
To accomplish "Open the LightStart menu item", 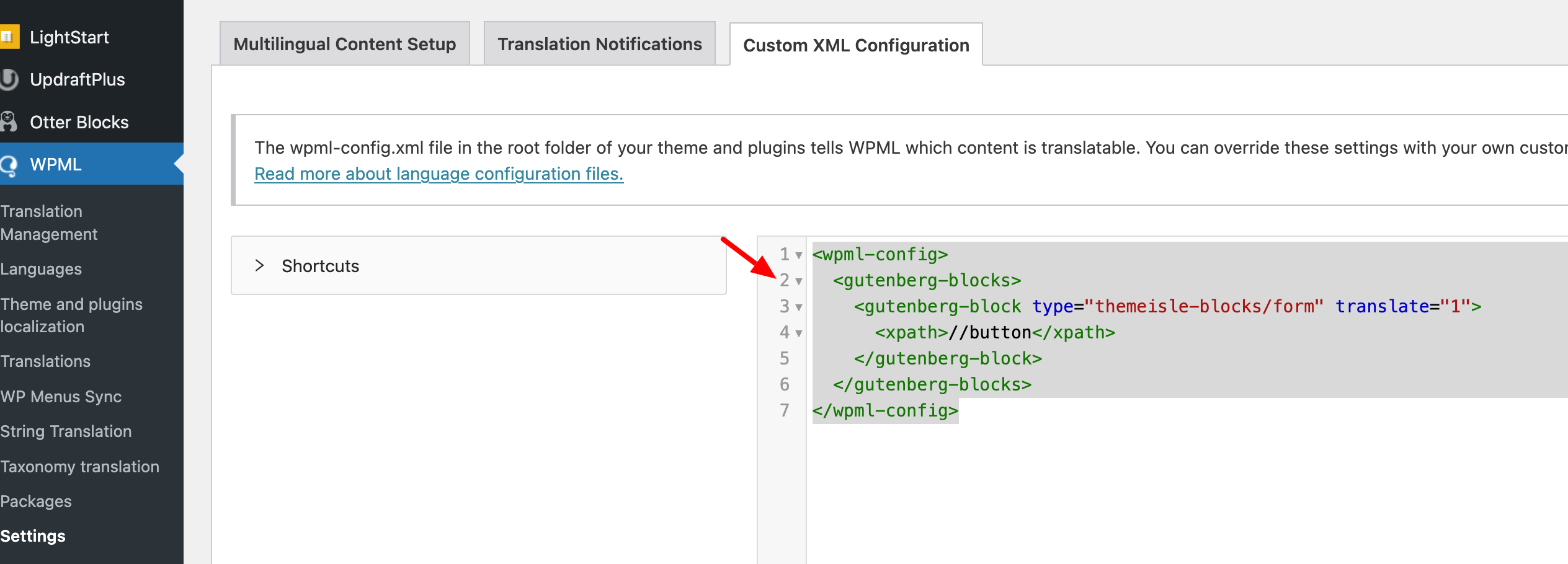I will pos(69,37).
